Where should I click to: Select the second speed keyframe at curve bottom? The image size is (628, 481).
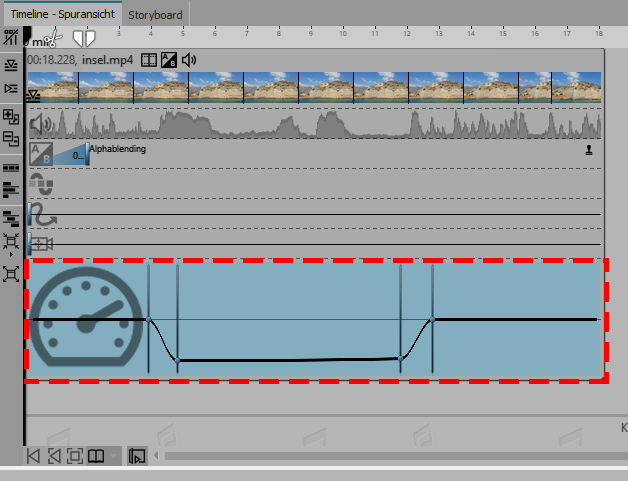pos(177,360)
